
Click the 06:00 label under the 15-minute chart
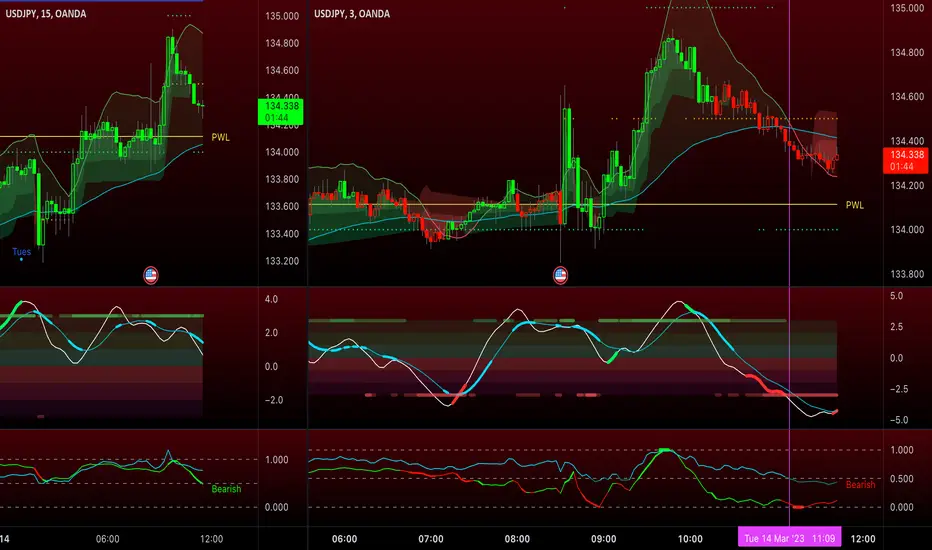point(108,539)
